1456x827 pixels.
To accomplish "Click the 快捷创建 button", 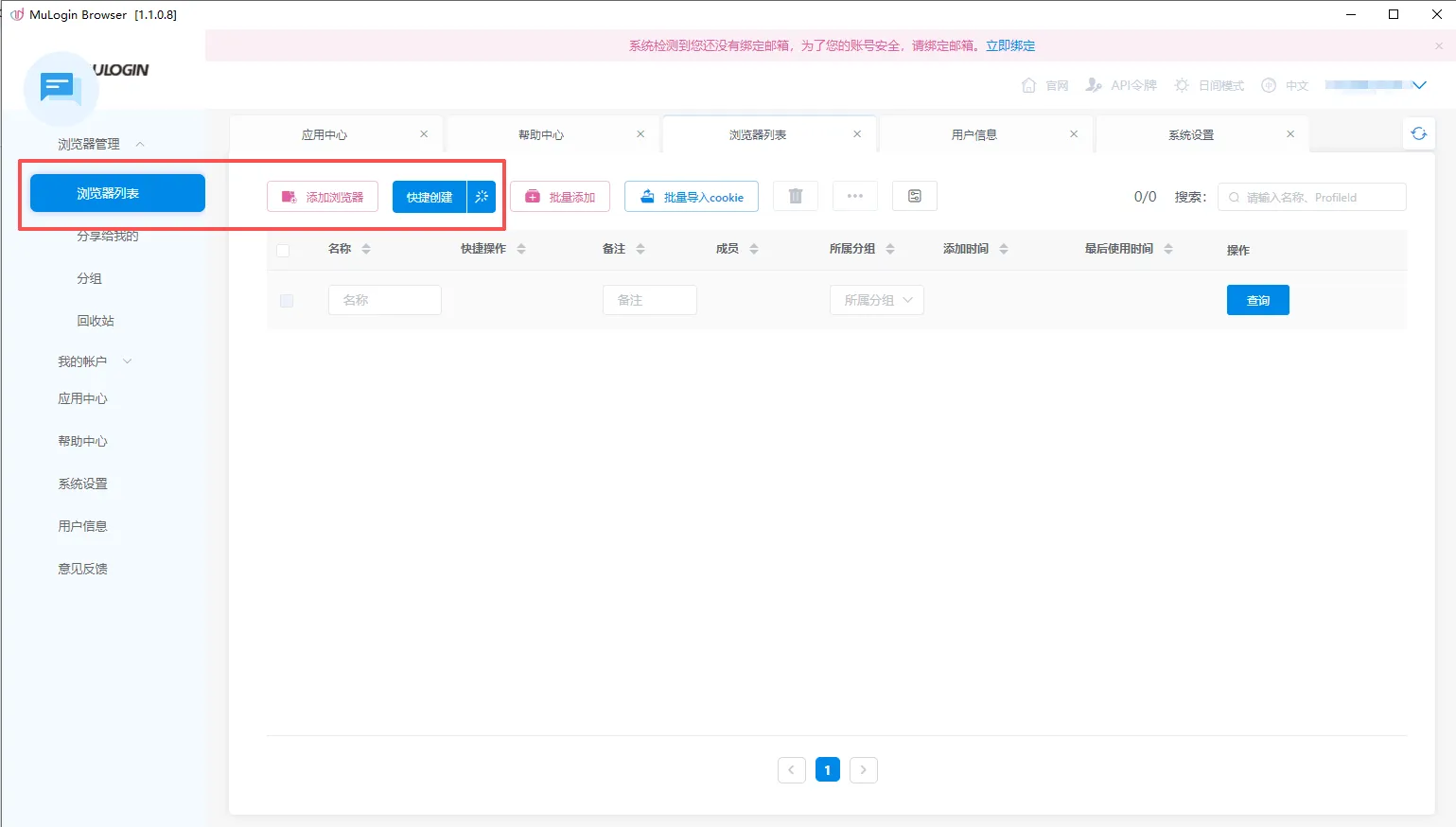I will pyautogui.click(x=430, y=197).
